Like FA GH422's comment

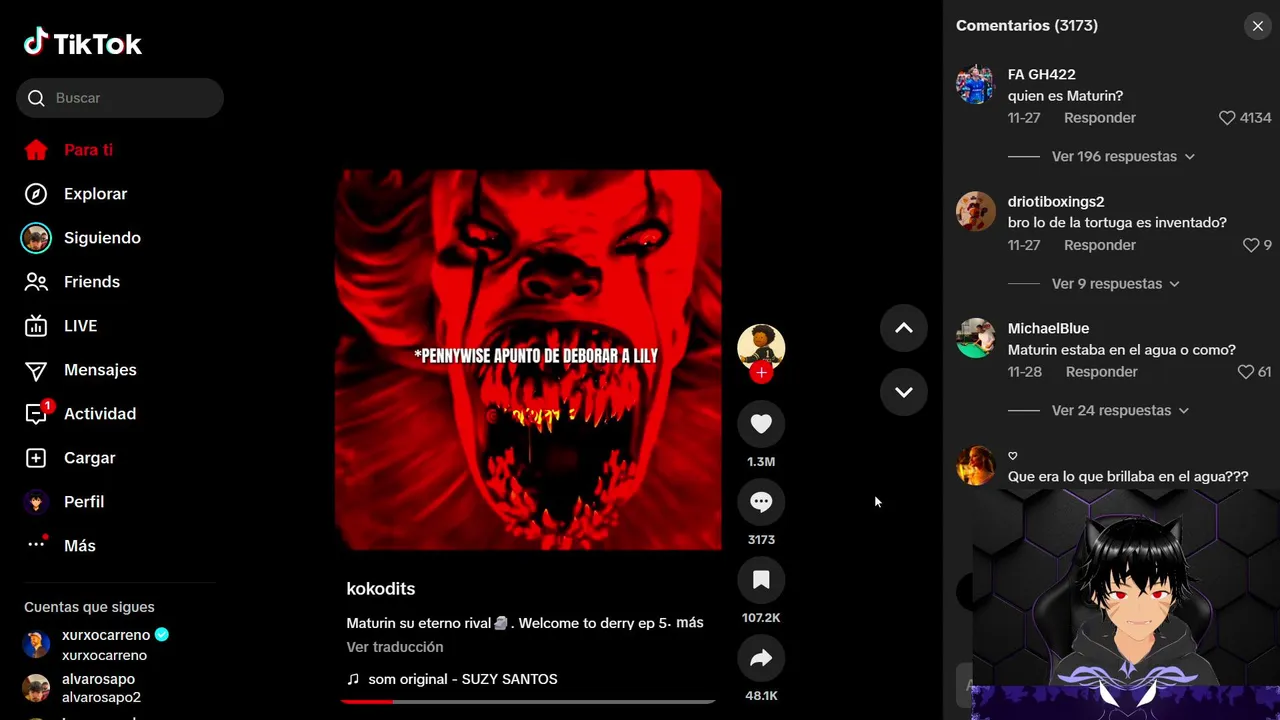1227,118
